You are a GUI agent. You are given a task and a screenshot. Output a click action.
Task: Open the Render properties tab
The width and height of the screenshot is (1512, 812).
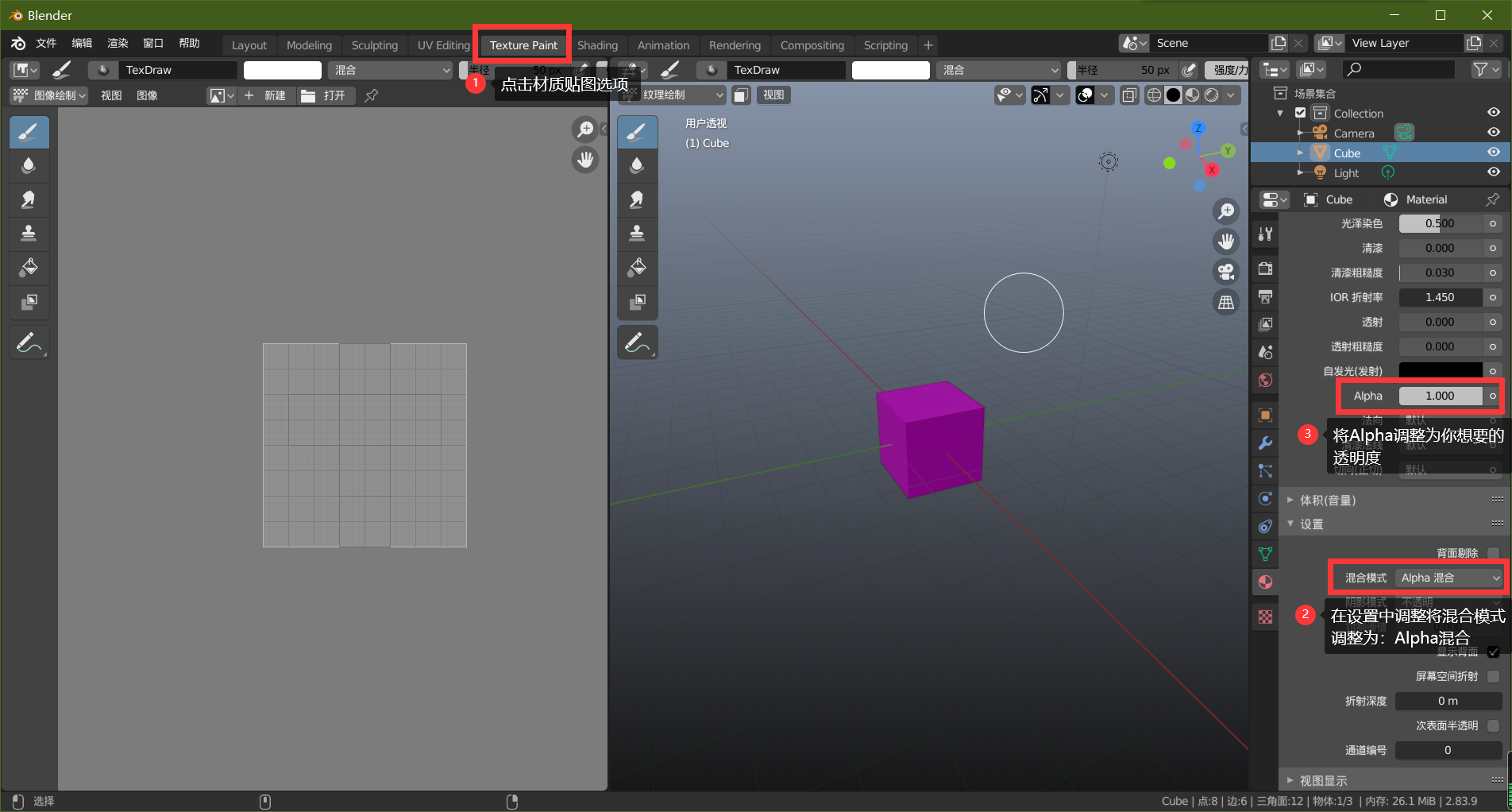tap(1266, 269)
